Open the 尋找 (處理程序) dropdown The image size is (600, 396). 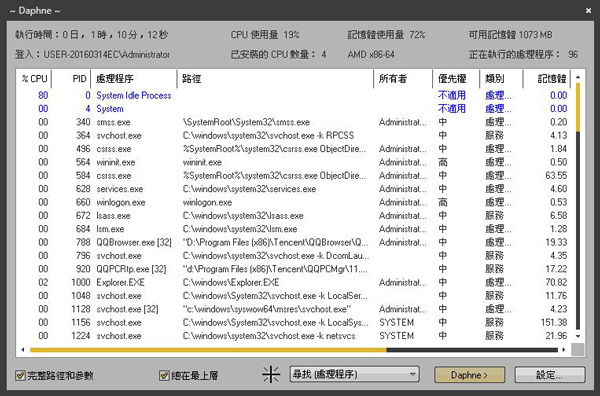[x=354, y=374]
